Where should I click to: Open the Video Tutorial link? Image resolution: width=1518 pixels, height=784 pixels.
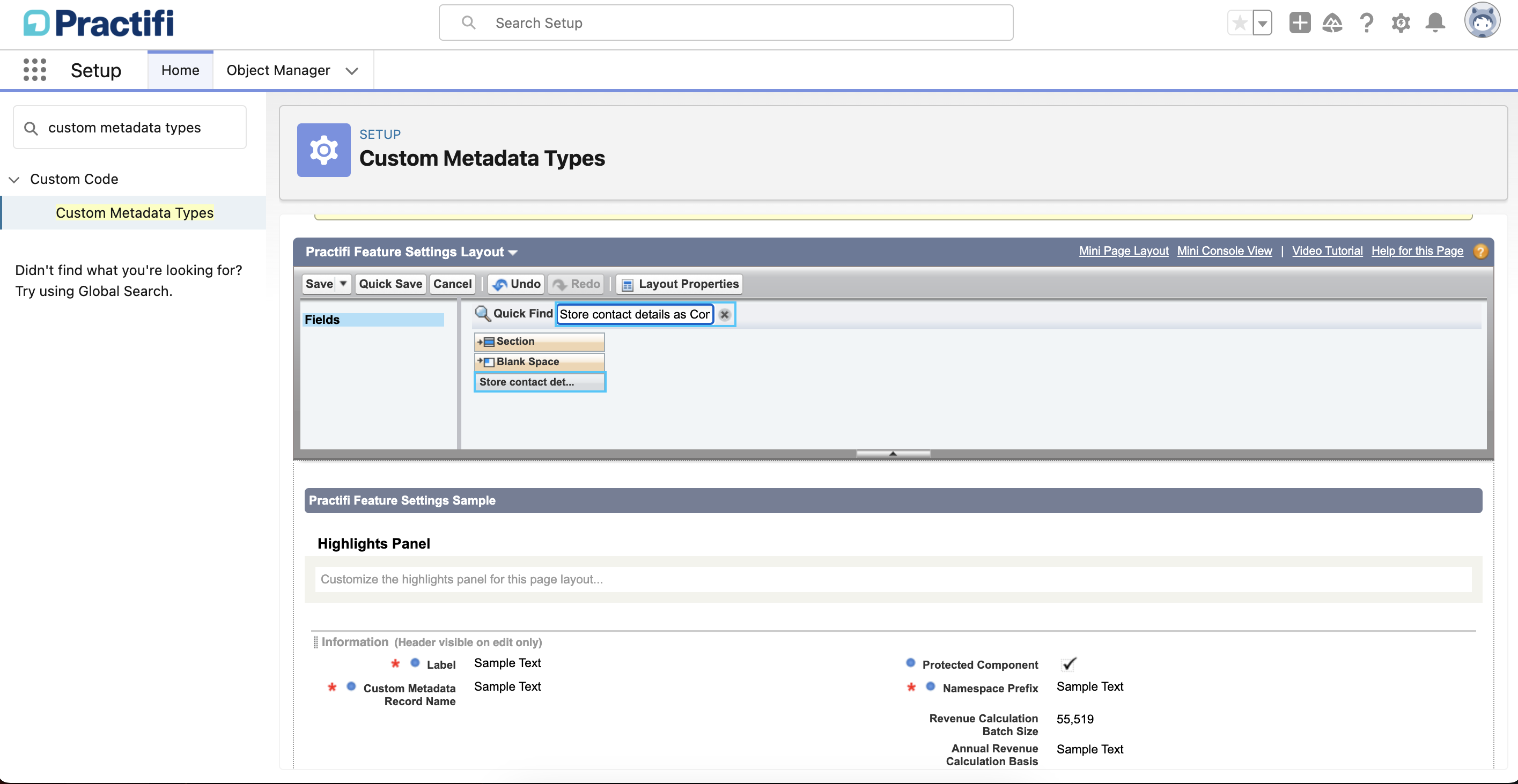pyautogui.click(x=1327, y=251)
